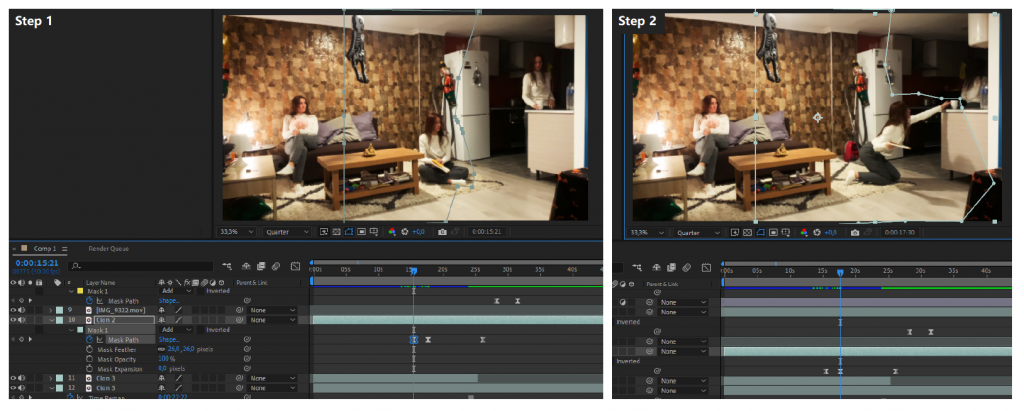Select the Comp 1 timeline tab

[43, 248]
